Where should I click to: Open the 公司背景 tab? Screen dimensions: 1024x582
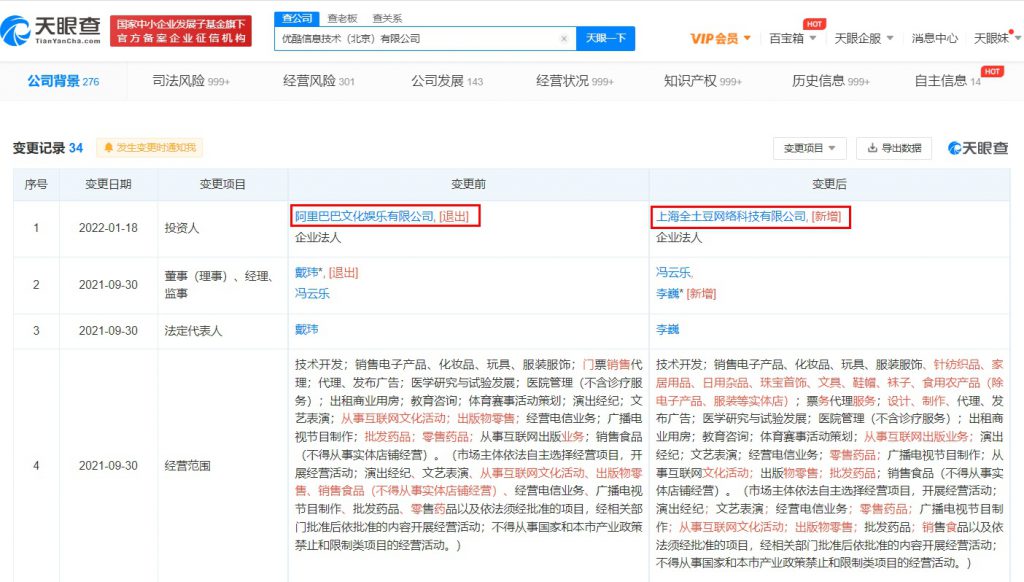point(63,81)
